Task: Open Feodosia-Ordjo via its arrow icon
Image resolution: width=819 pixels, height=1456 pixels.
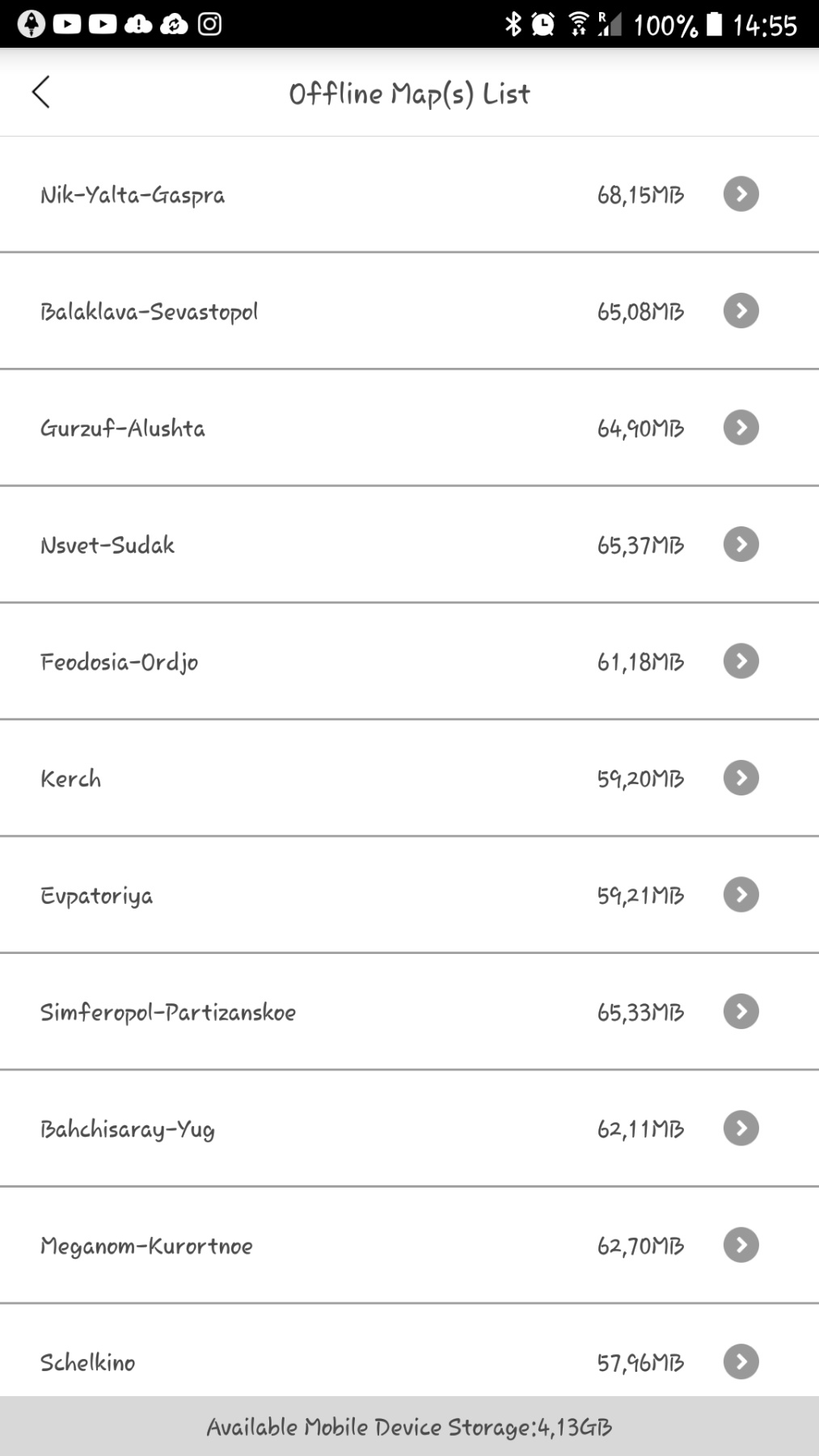Action: pos(741,661)
